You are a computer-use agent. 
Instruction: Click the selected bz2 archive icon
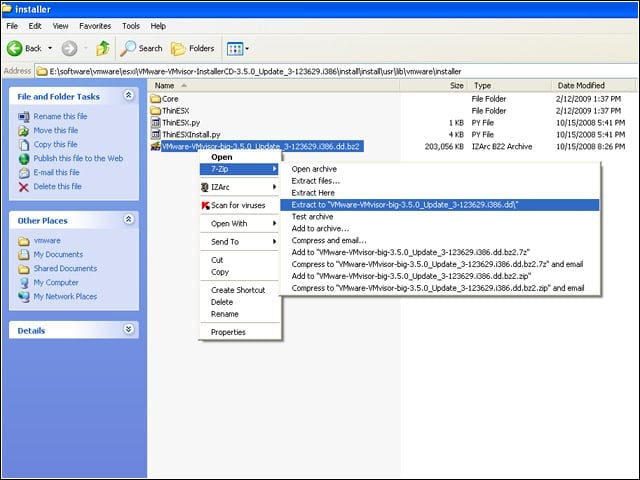coord(156,146)
